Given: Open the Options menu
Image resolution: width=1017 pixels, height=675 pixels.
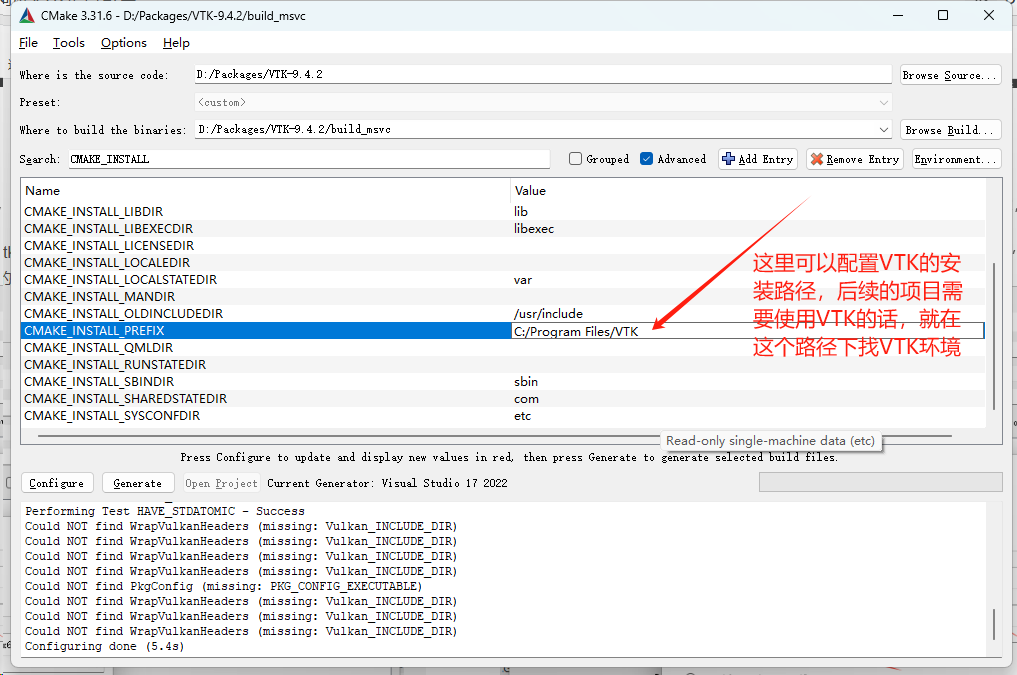Looking at the screenshot, I should coord(124,43).
